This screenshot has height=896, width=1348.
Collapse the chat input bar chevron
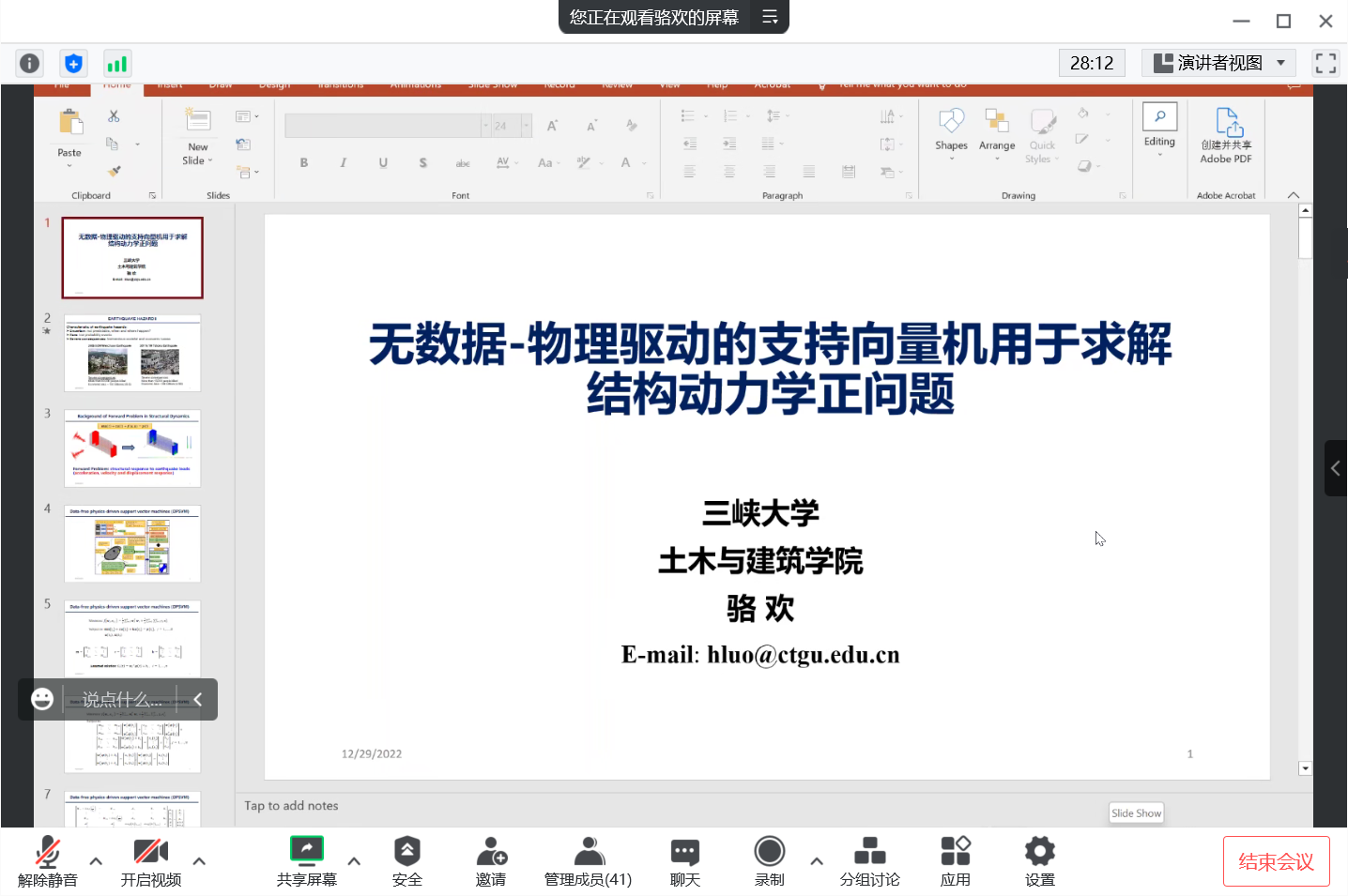point(198,699)
